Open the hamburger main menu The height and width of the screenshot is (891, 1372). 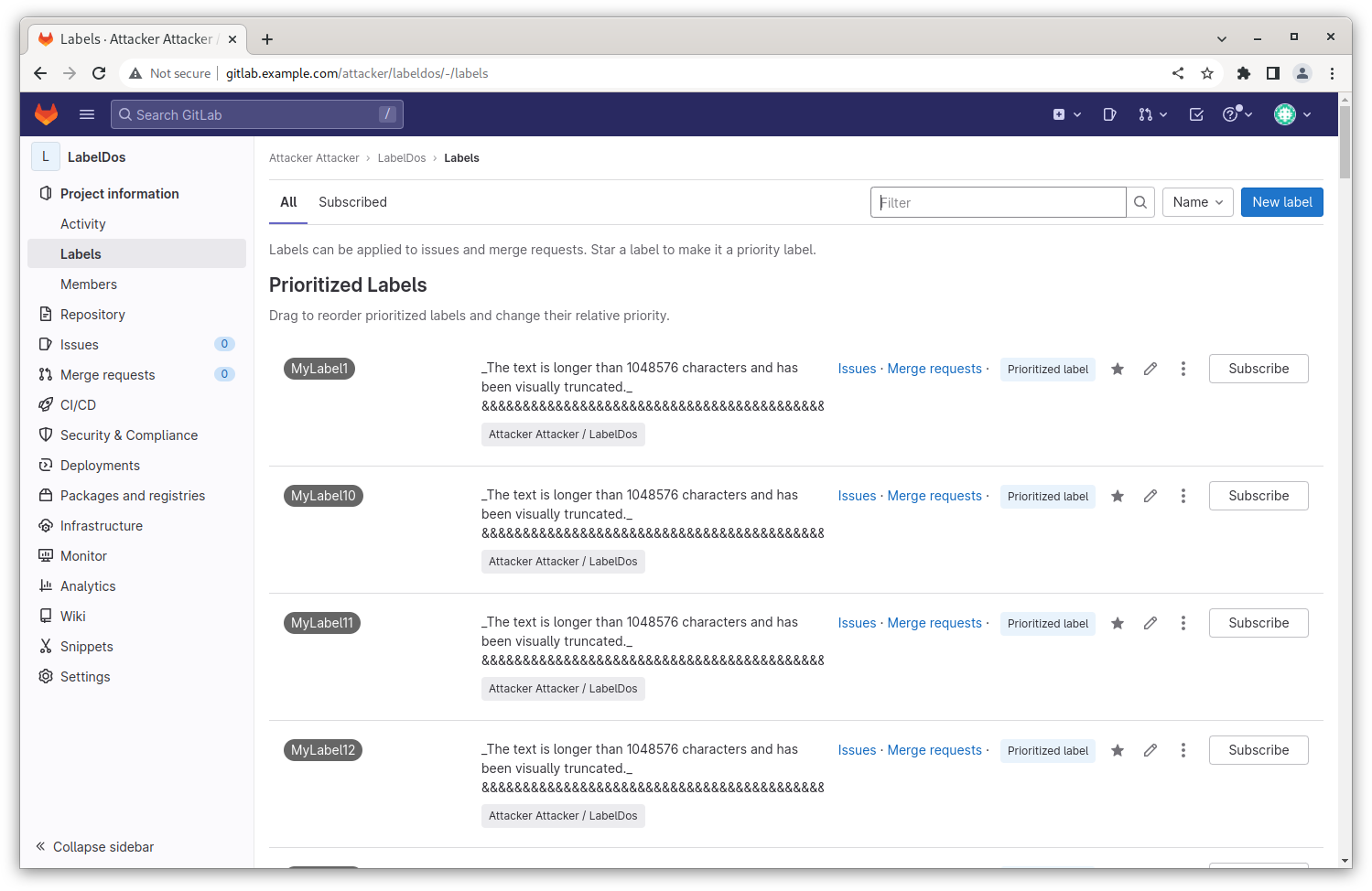tap(87, 114)
